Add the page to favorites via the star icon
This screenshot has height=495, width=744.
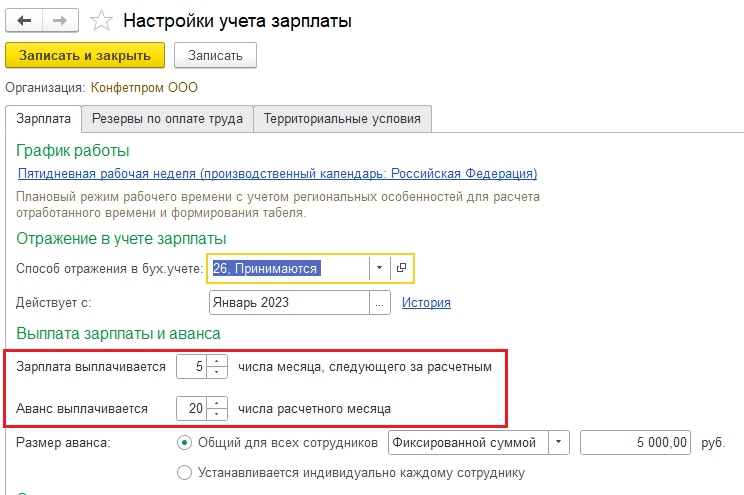point(101,21)
